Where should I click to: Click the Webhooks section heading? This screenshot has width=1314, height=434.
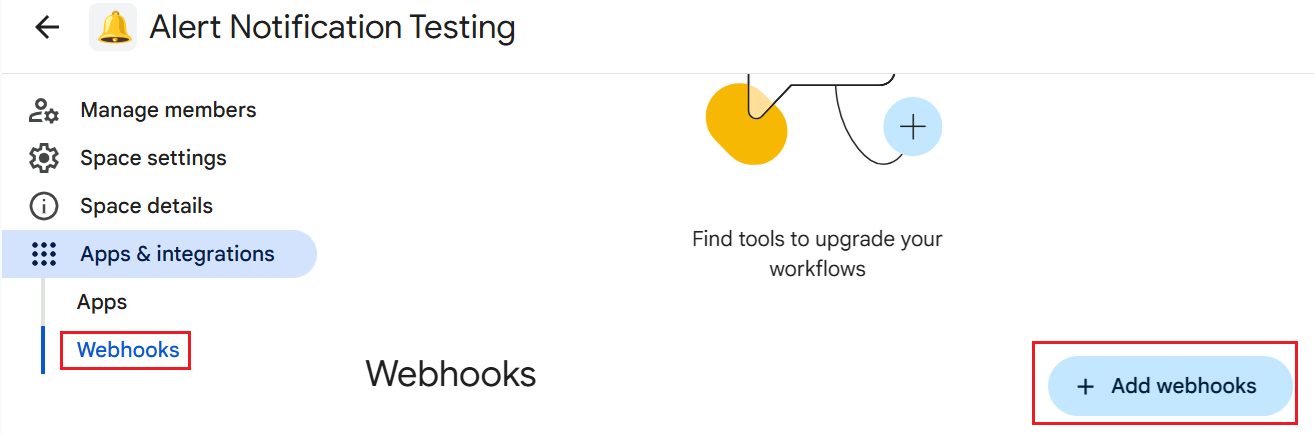(451, 374)
